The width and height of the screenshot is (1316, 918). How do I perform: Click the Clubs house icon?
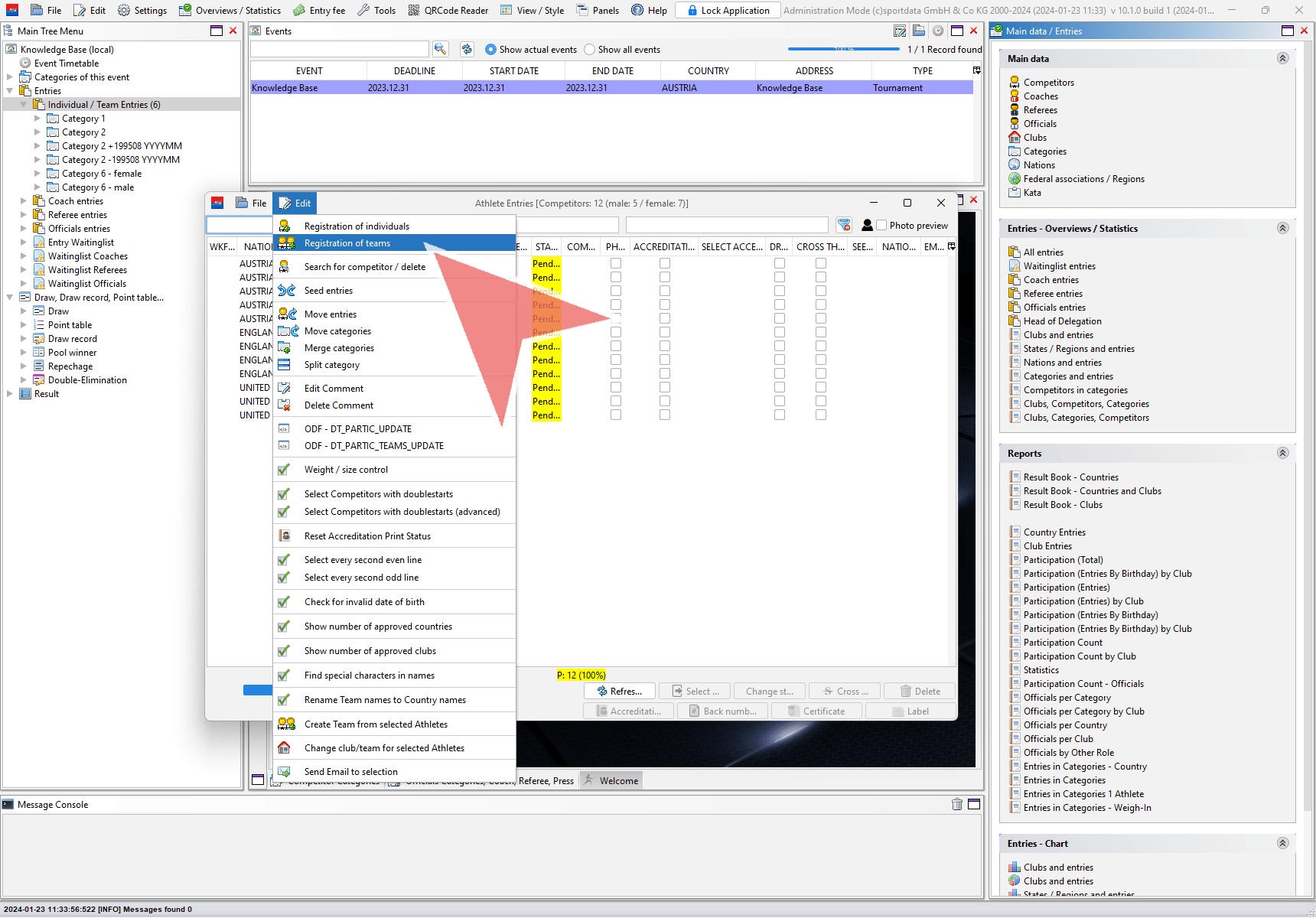(1015, 138)
